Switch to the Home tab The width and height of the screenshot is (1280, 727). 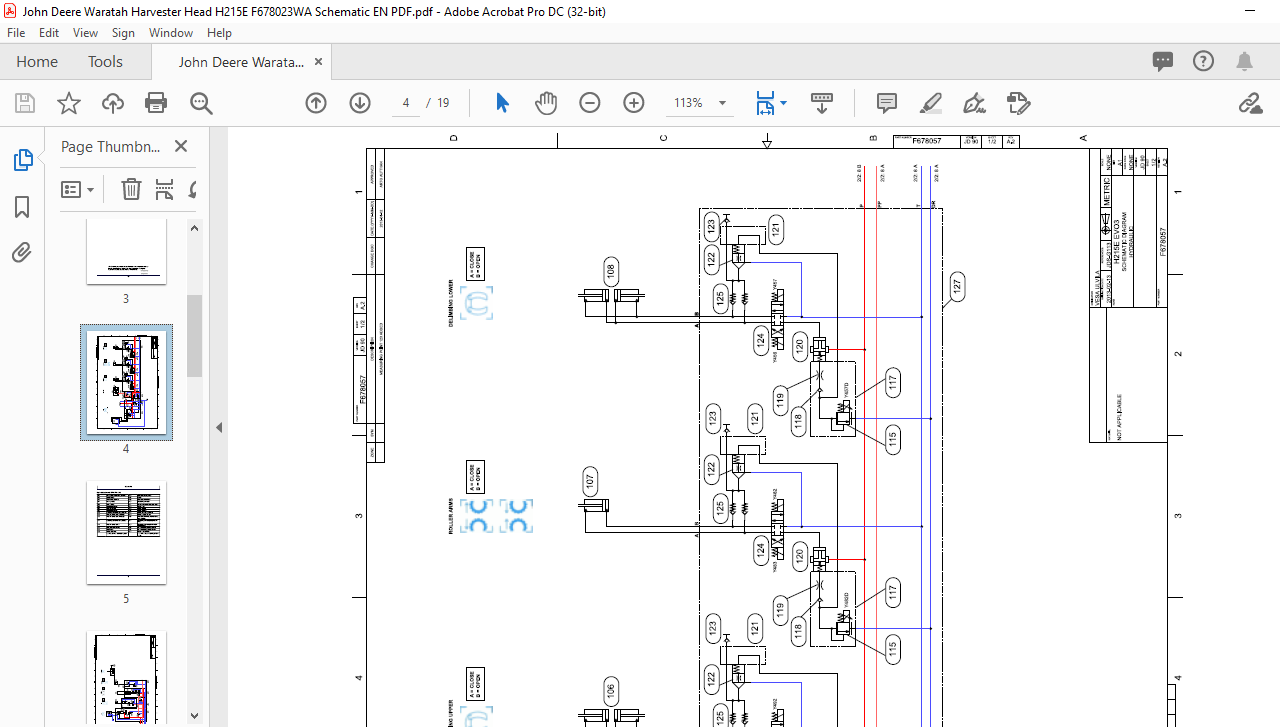[37, 62]
